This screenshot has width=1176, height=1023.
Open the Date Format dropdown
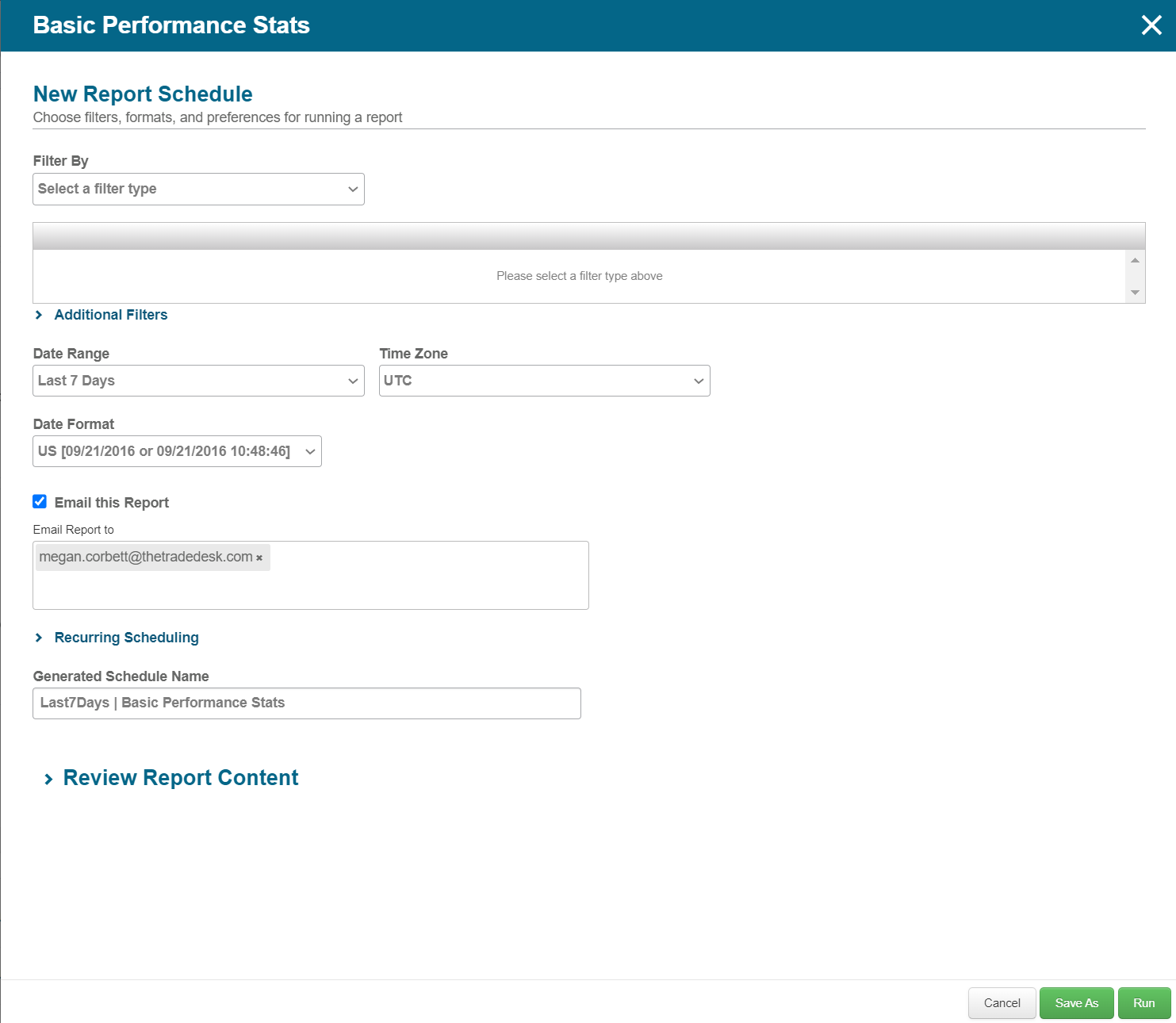[177, 452]
